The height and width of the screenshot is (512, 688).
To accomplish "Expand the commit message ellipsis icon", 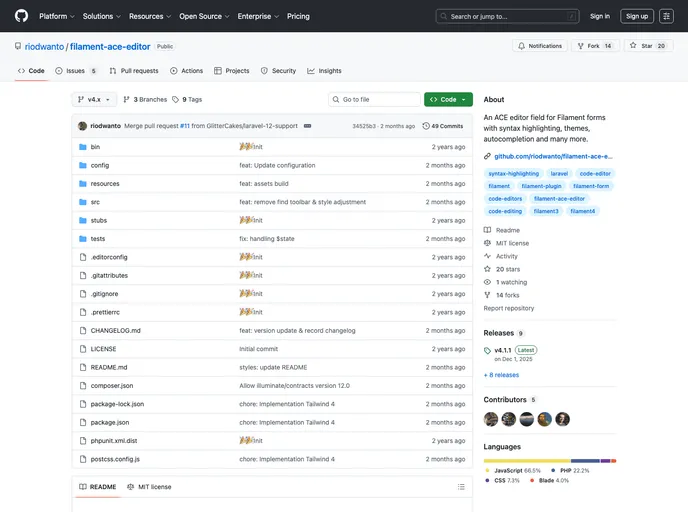I will point(308,126).
